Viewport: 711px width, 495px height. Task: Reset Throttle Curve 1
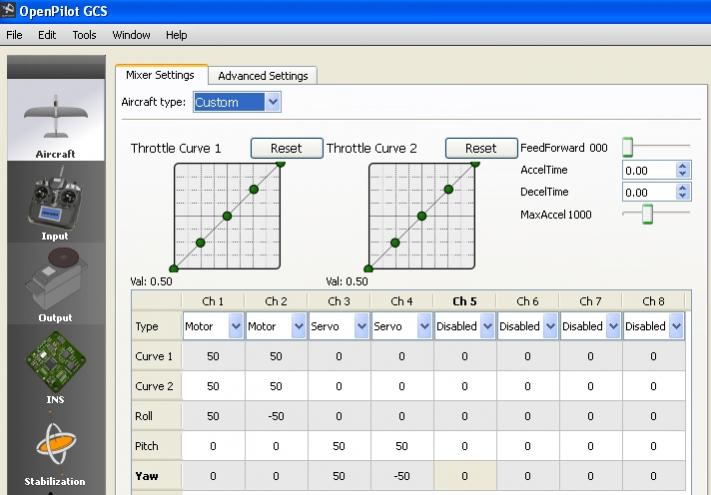[286, 148]
